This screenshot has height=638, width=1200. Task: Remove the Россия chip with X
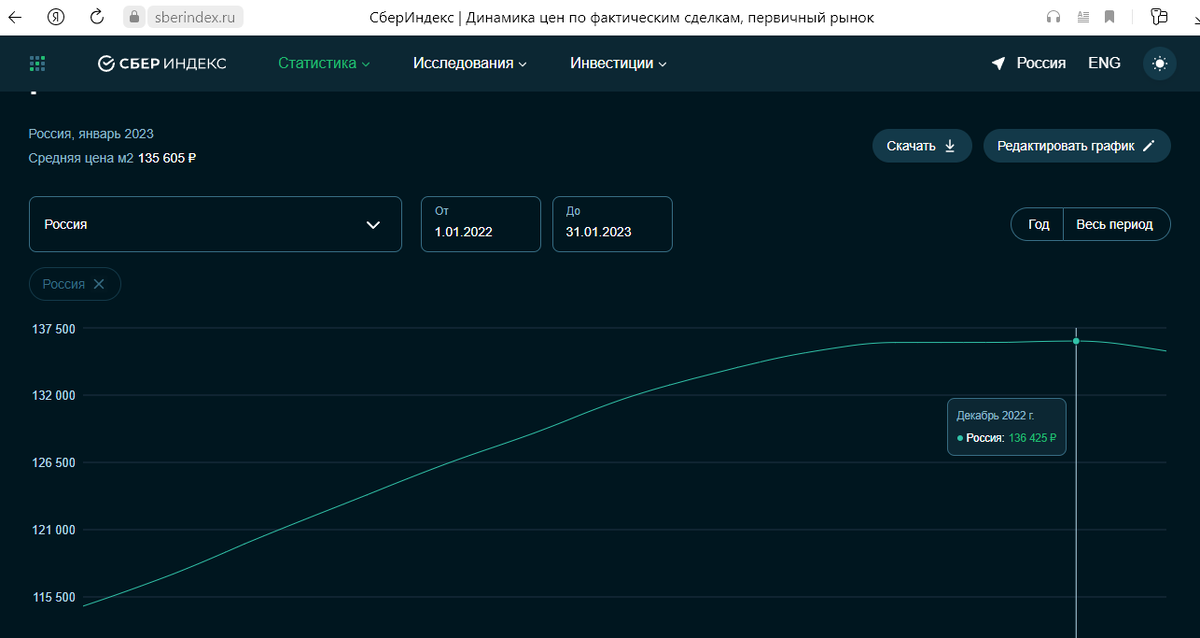click(99, 284)
